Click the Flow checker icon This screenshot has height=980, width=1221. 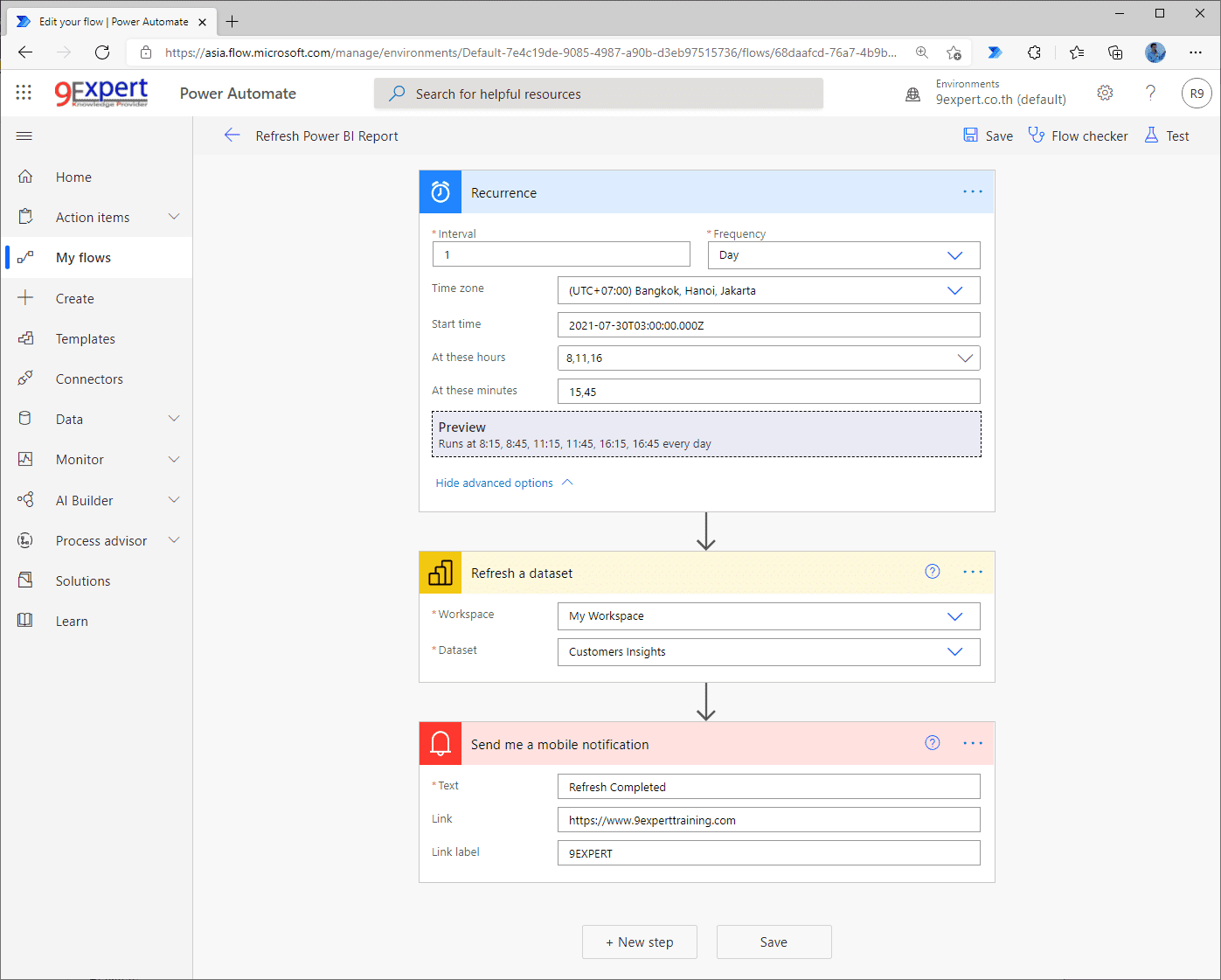pyautogui.click(x=1038, y=136)
